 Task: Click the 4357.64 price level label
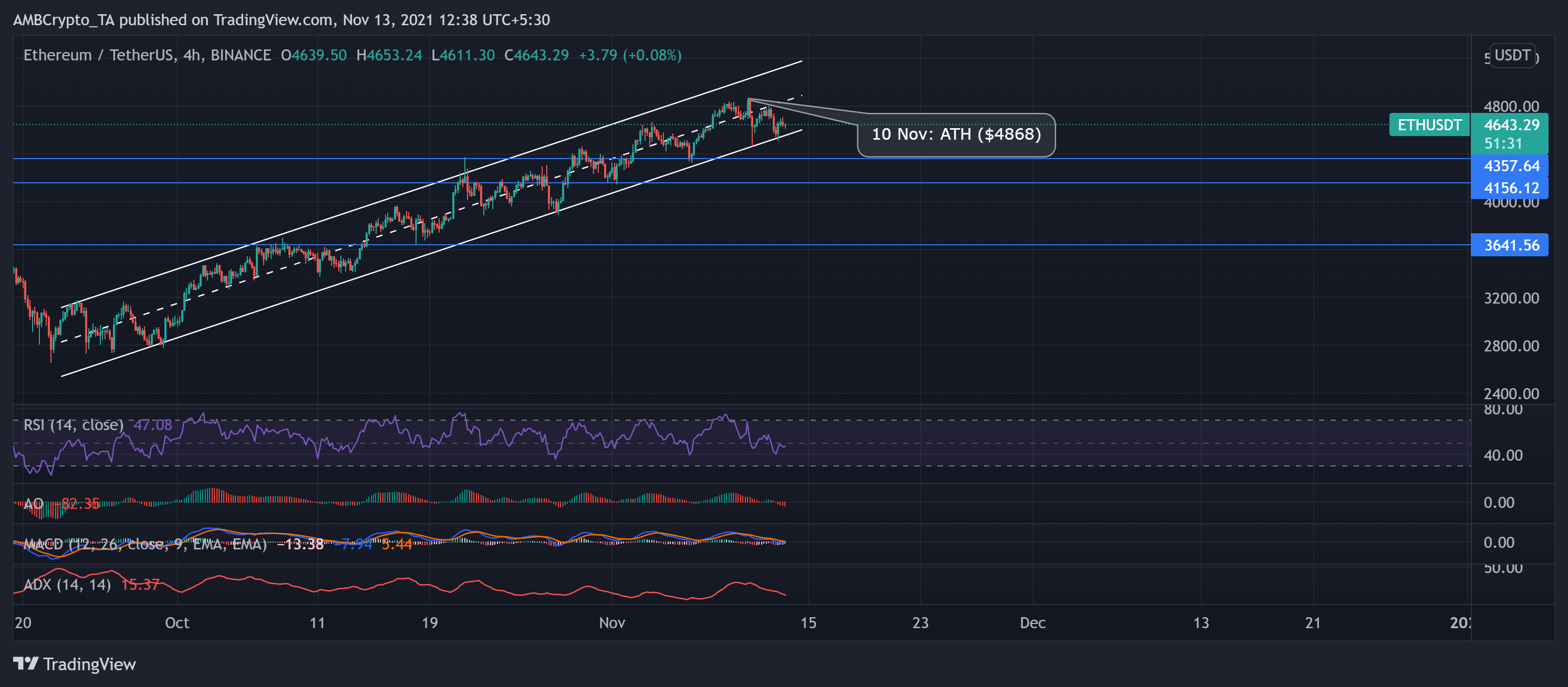(1511, 165)
